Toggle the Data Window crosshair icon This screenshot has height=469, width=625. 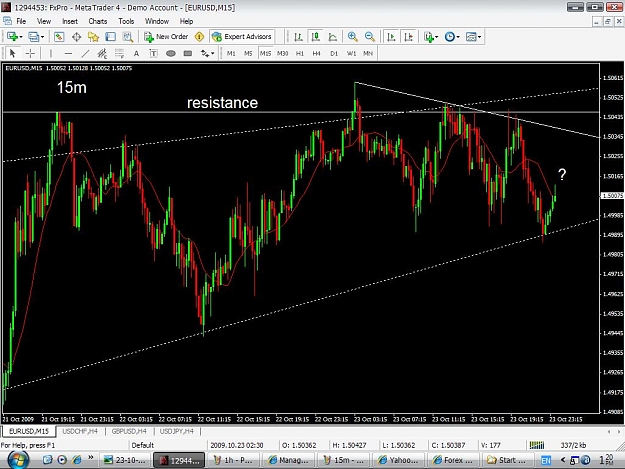point(76,37)
